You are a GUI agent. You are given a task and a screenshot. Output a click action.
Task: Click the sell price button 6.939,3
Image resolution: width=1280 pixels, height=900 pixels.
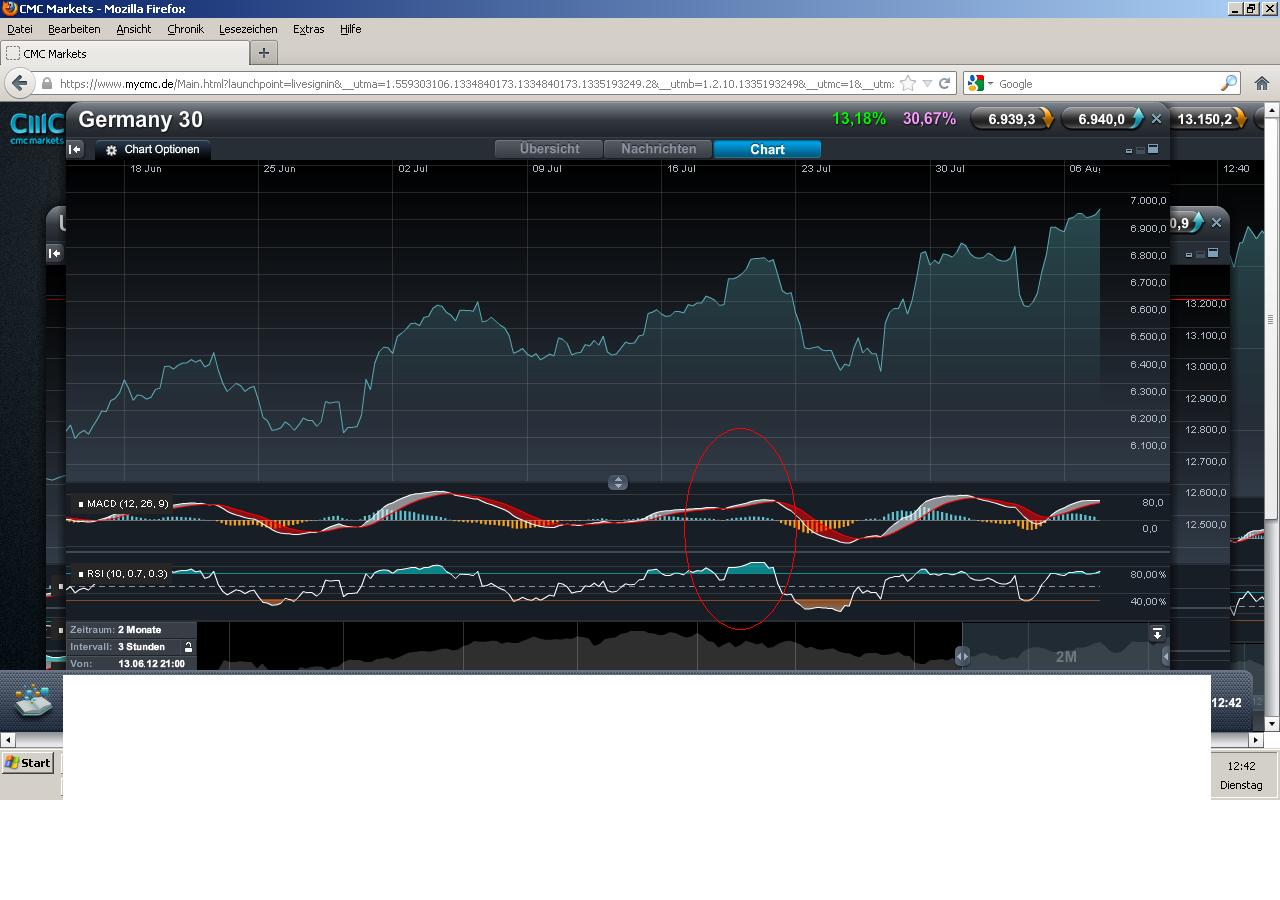coord(1011,119)
